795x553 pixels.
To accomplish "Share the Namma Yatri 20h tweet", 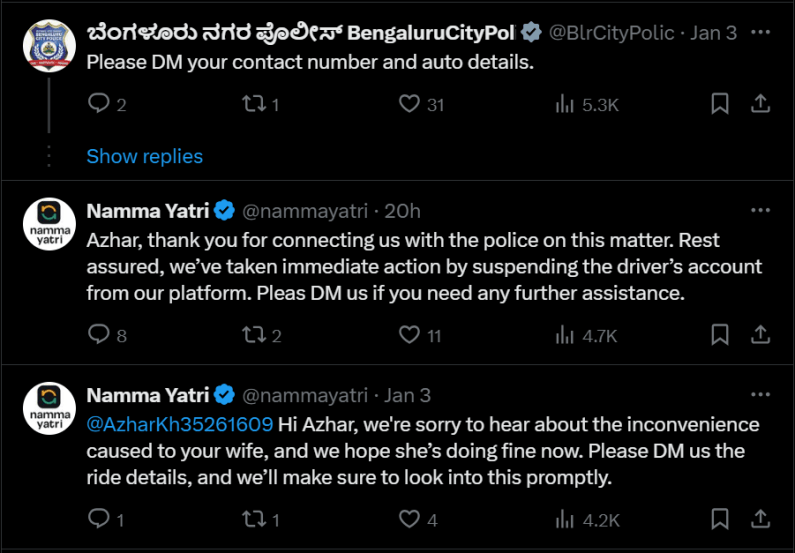I will tap(759, 335).
